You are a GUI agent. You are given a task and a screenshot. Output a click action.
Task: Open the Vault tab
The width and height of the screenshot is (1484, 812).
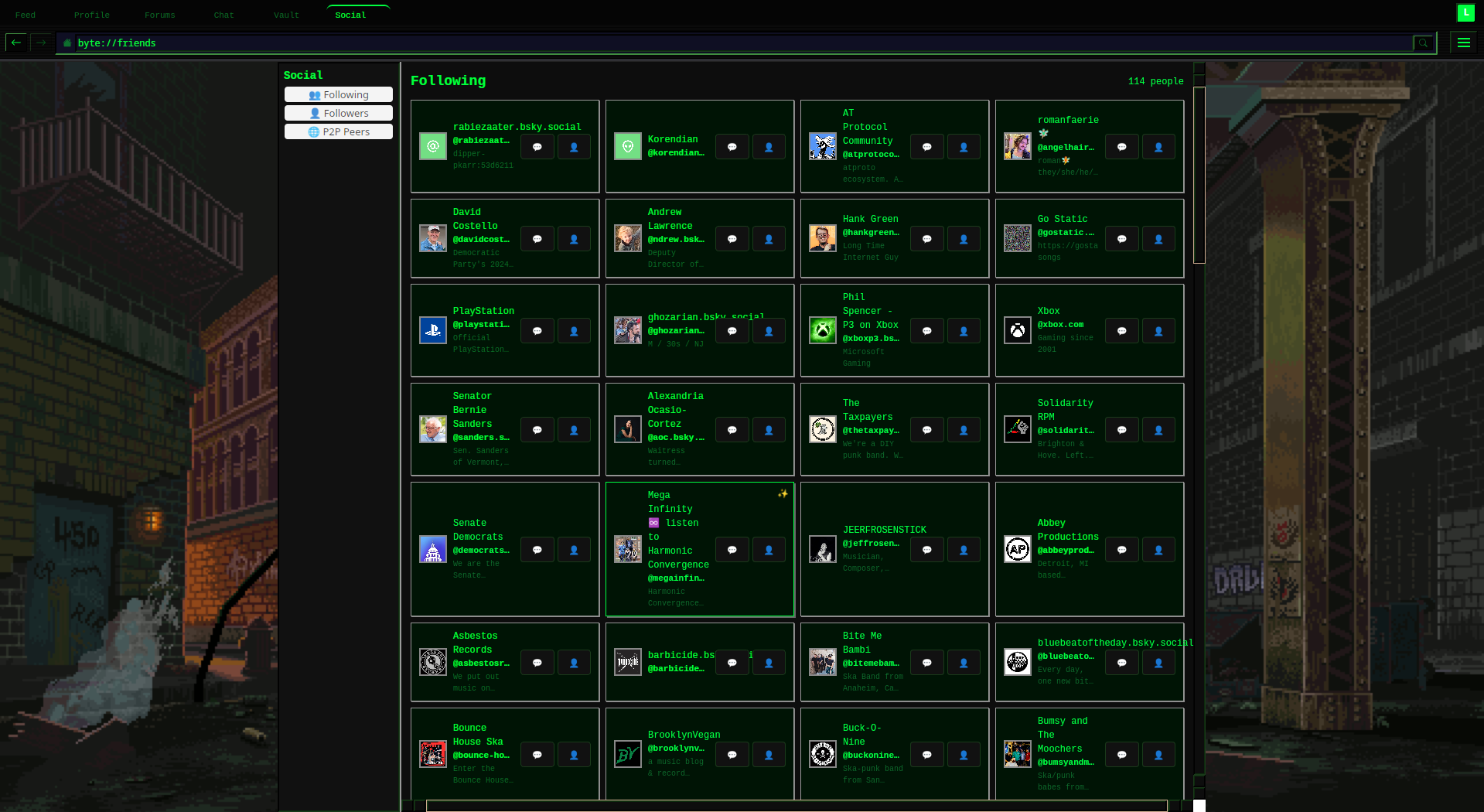285,14
